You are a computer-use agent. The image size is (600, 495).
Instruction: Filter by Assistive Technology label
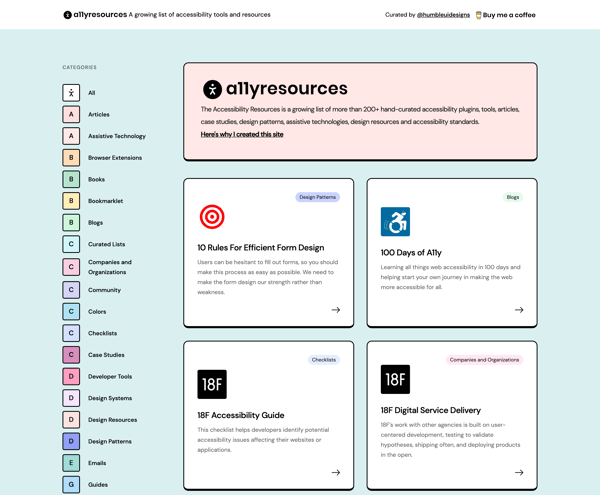(117, 136)
